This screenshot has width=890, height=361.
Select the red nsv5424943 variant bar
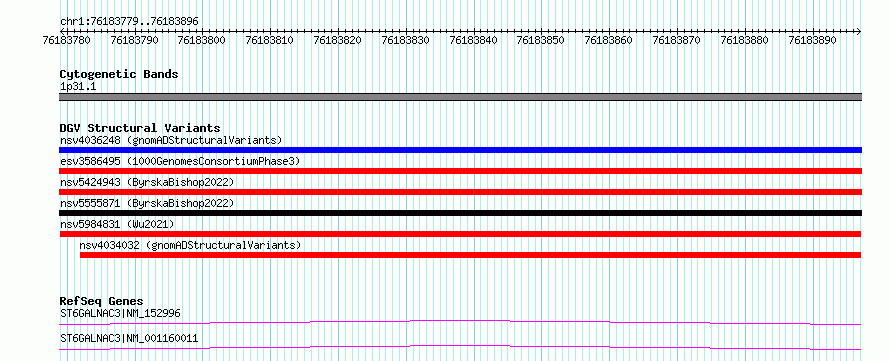tap(460, 192)
